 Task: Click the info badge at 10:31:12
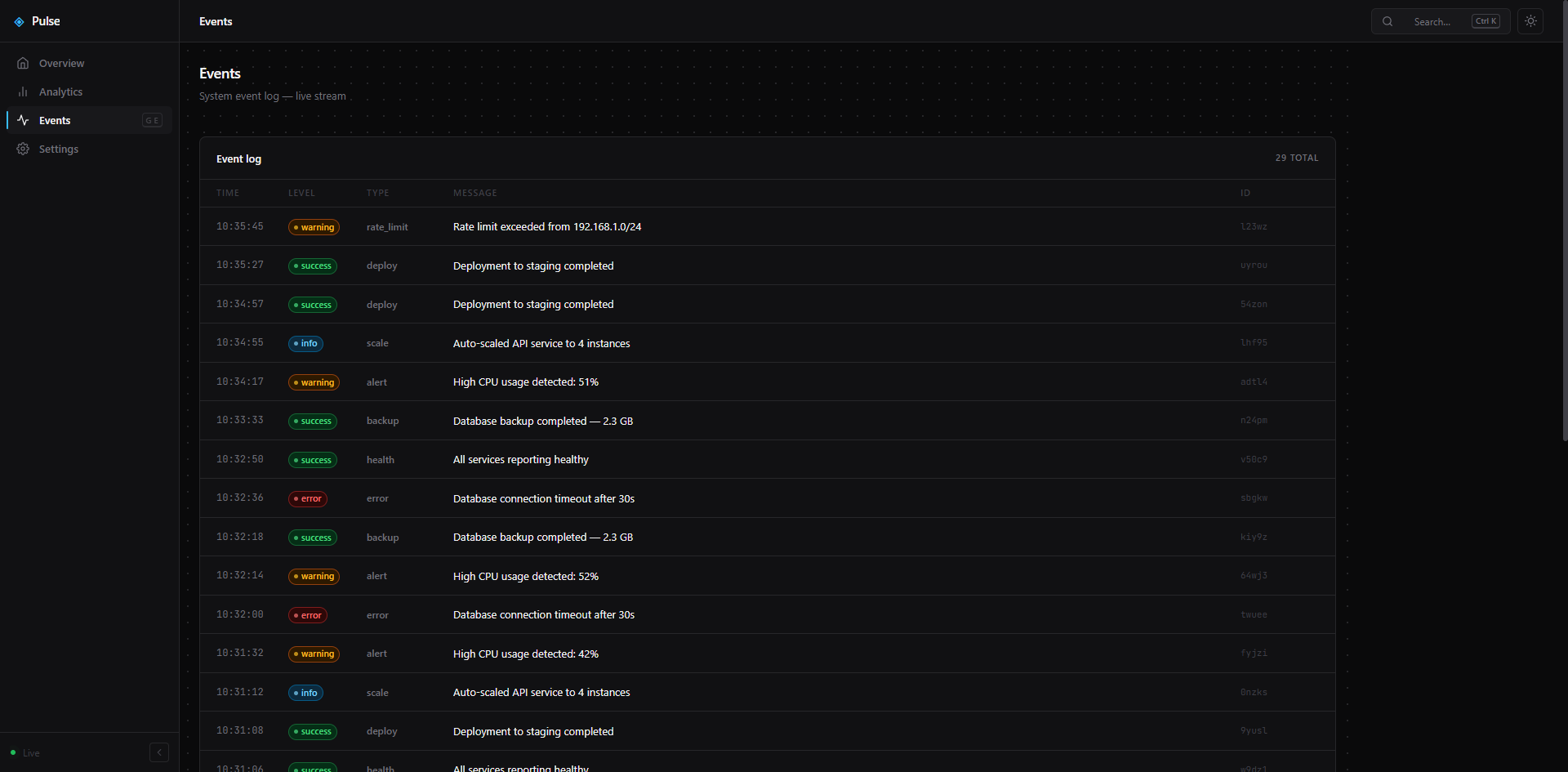(x=305, y=693)
